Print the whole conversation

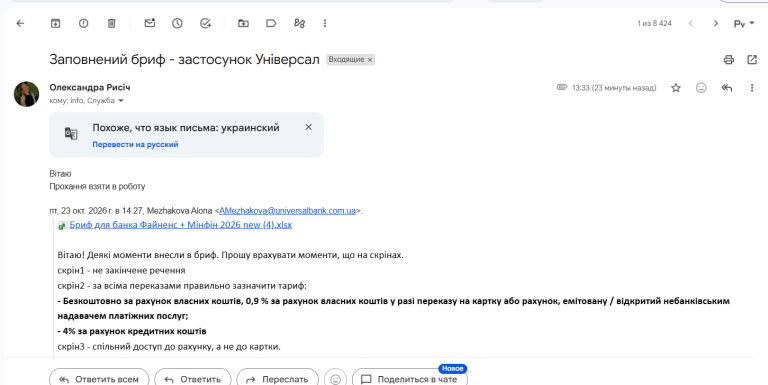pyautogui.click(x=729, y=60)
